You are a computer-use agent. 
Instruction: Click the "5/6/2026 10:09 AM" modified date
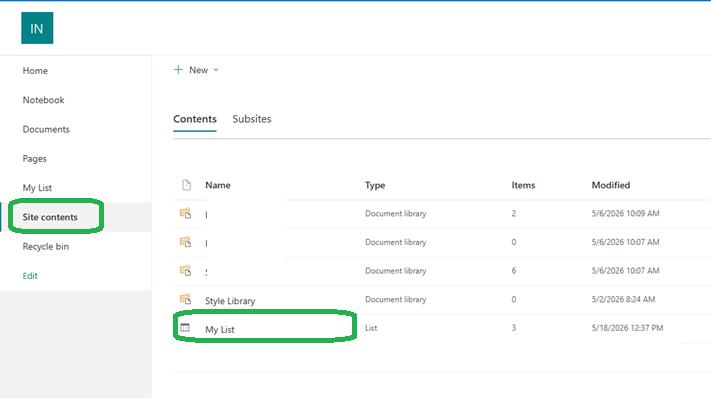click(x=625, y=214)
